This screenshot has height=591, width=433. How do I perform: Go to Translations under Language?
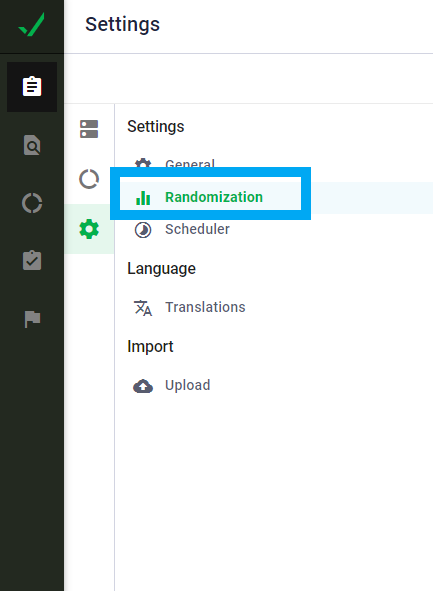(274, 307)
